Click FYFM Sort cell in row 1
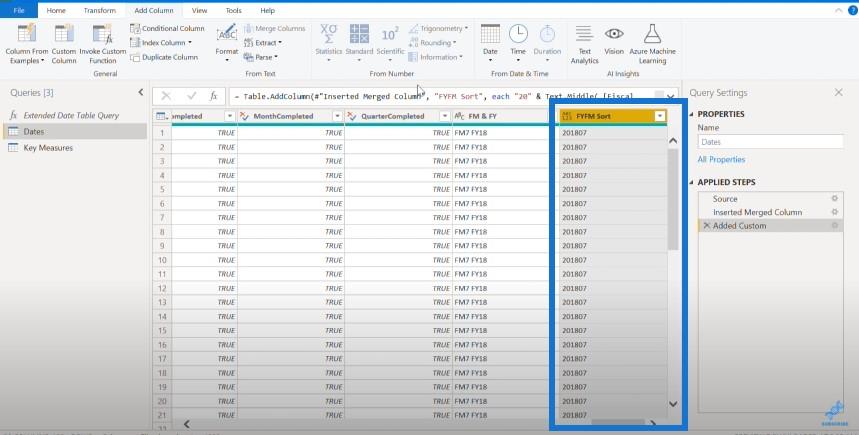This screenshot has height=435, width=859. point(612,133)
